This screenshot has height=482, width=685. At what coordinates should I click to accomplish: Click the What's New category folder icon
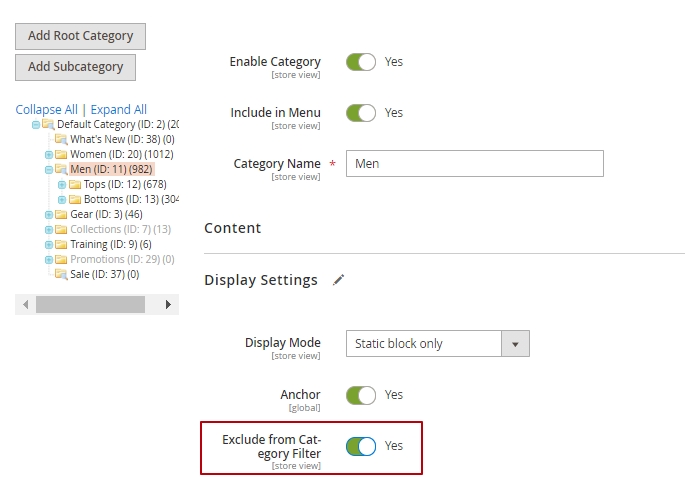tap(61, 140)
